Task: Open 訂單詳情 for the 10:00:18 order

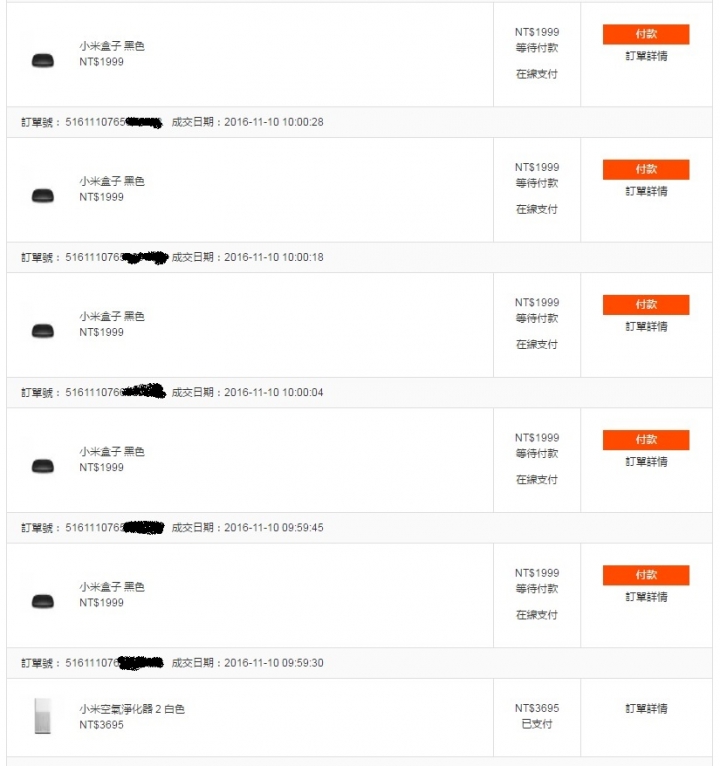Action: tap(646, 327)
